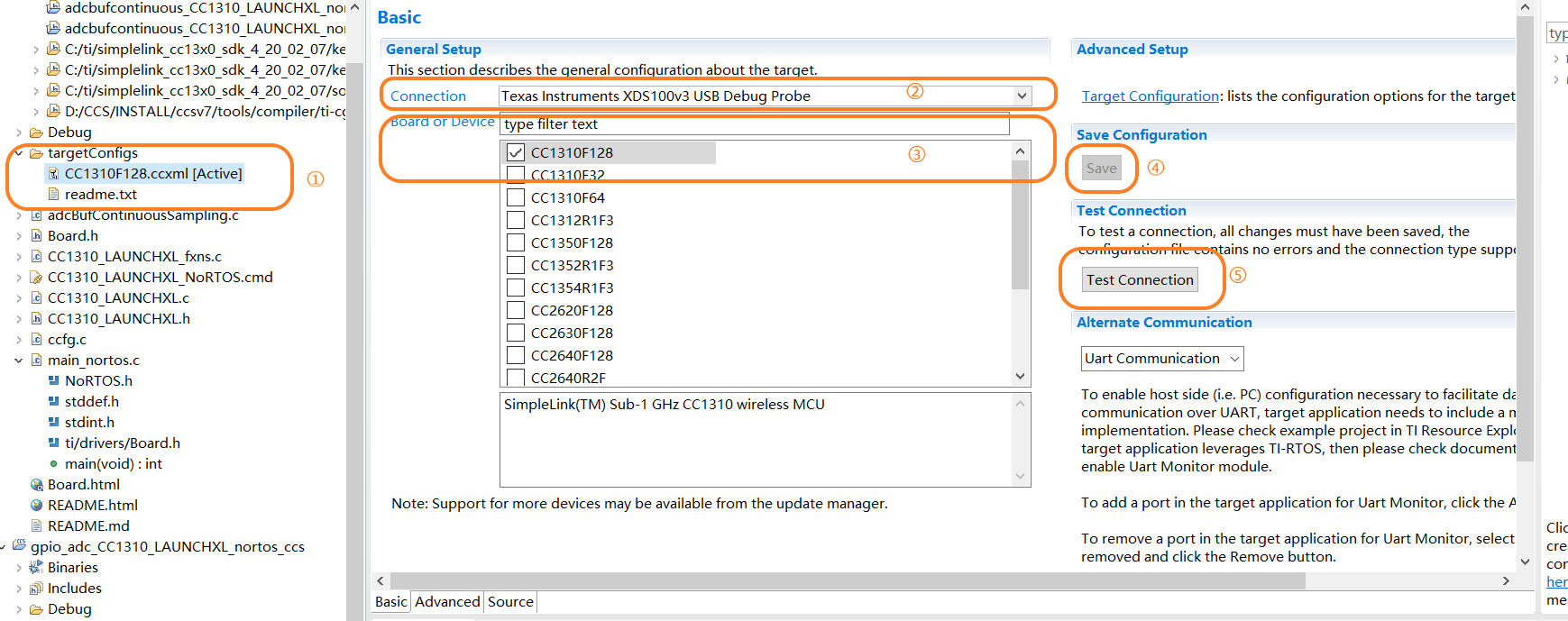Switch to the Basic tab
Viewport: 1568px width, 621px height.
coord(391,602)
